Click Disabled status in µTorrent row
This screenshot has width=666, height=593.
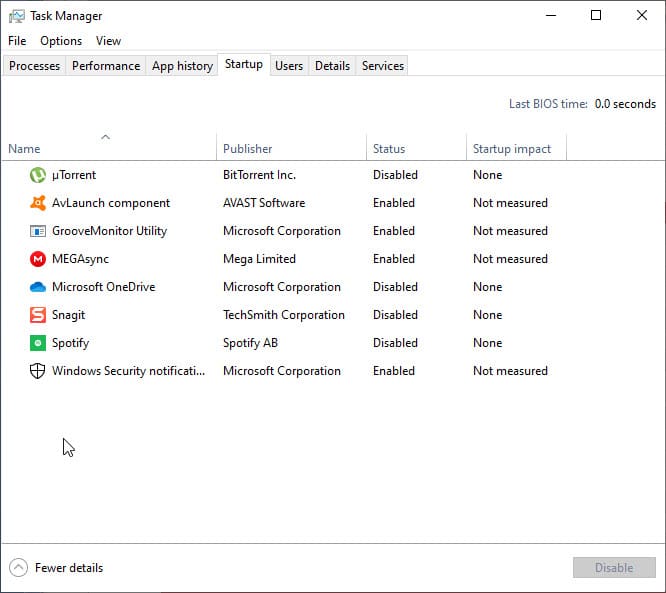pyautogui.click(x=395, y=175)
